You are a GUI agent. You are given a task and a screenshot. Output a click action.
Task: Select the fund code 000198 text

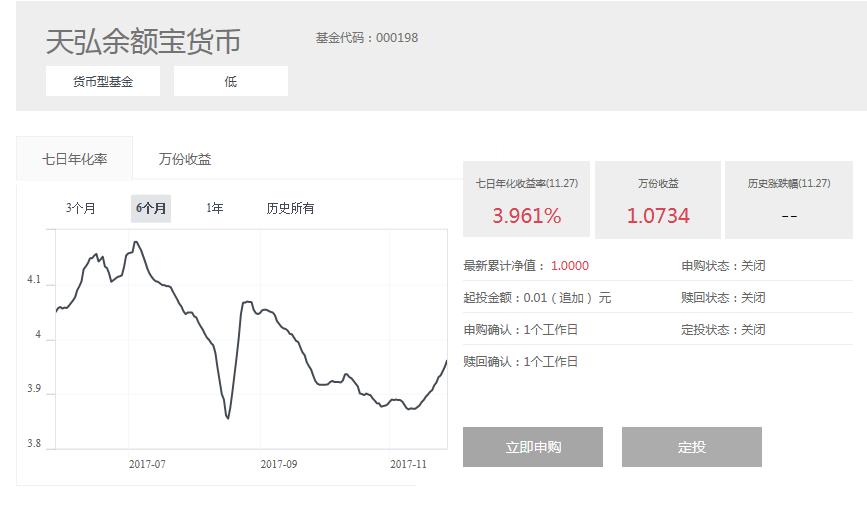[397, 38]
